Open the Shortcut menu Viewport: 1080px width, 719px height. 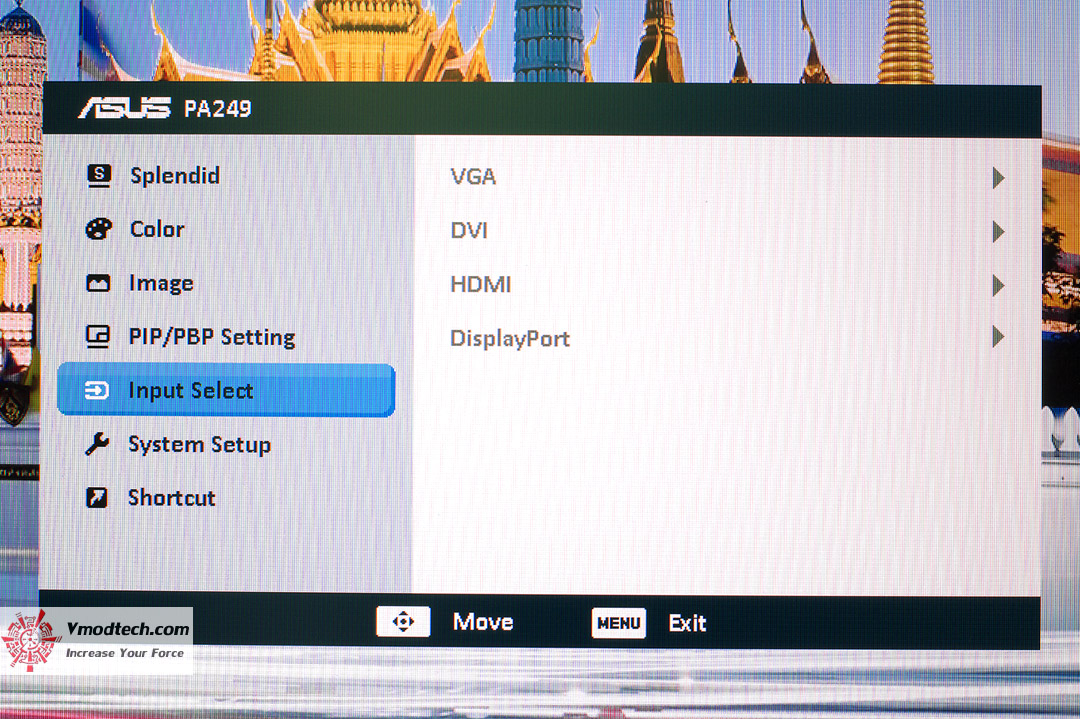point(172,498)
